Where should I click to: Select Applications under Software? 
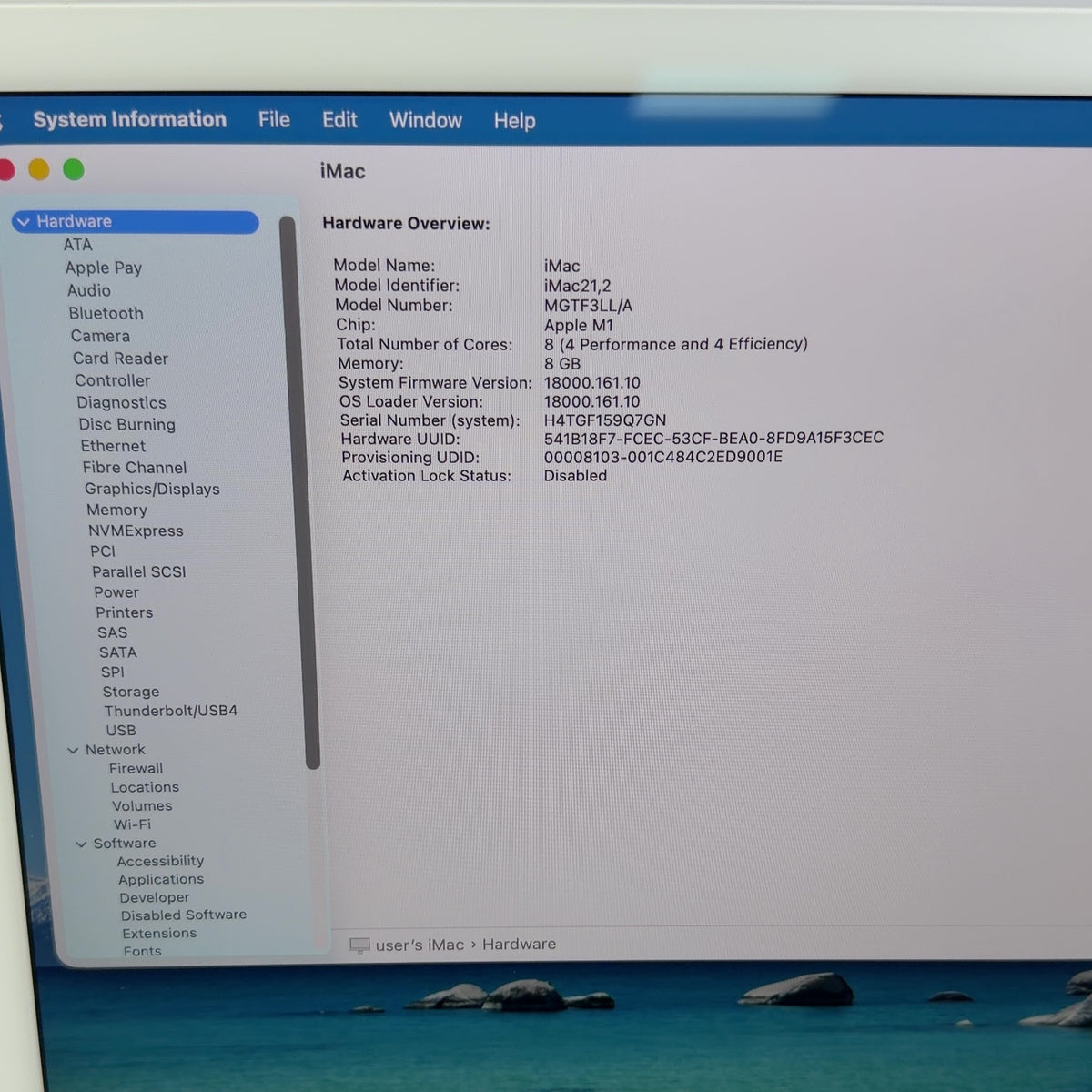pyautogui.click(x=160, y=880)
